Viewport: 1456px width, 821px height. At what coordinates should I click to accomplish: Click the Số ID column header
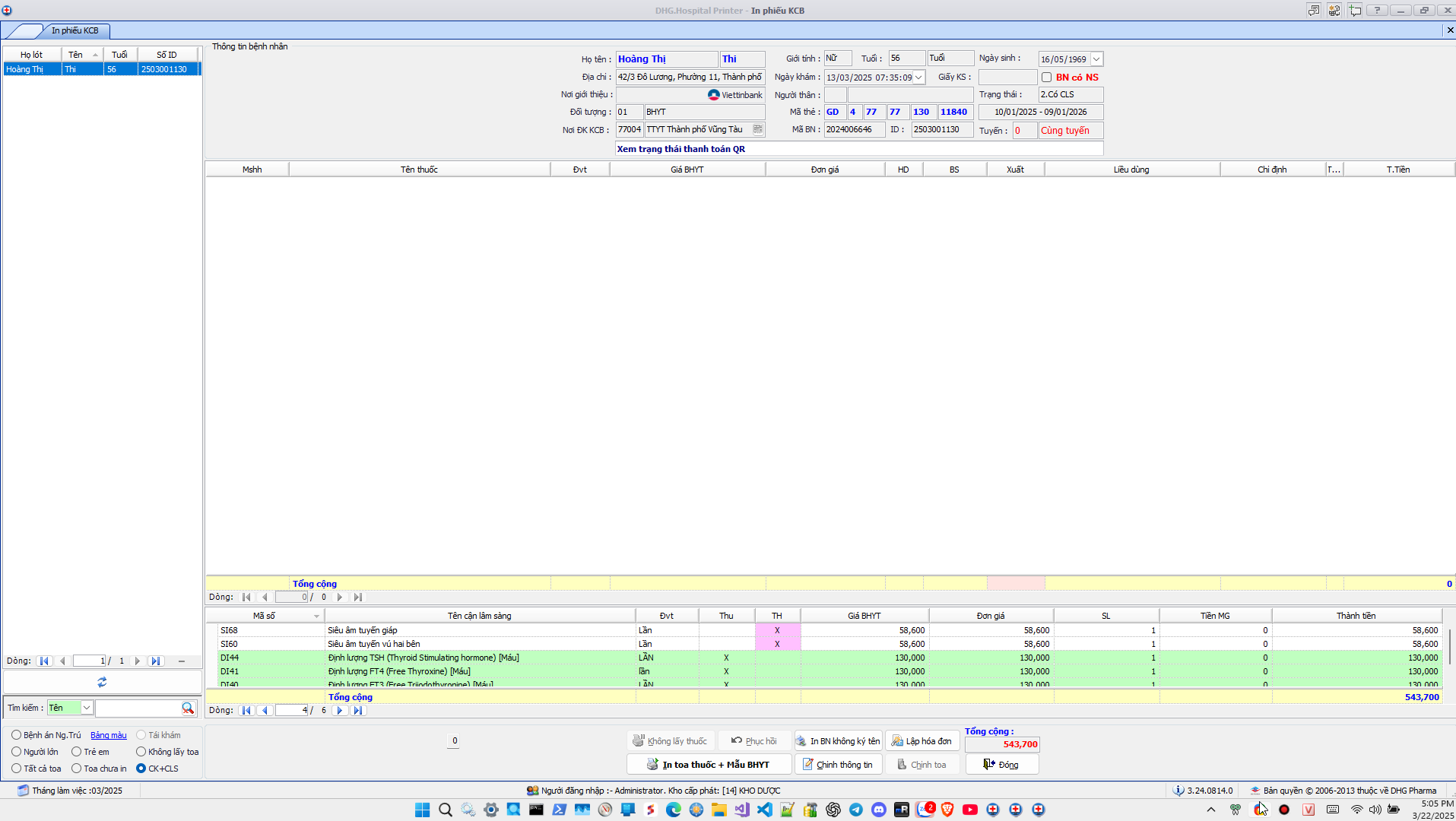(167, 55)
